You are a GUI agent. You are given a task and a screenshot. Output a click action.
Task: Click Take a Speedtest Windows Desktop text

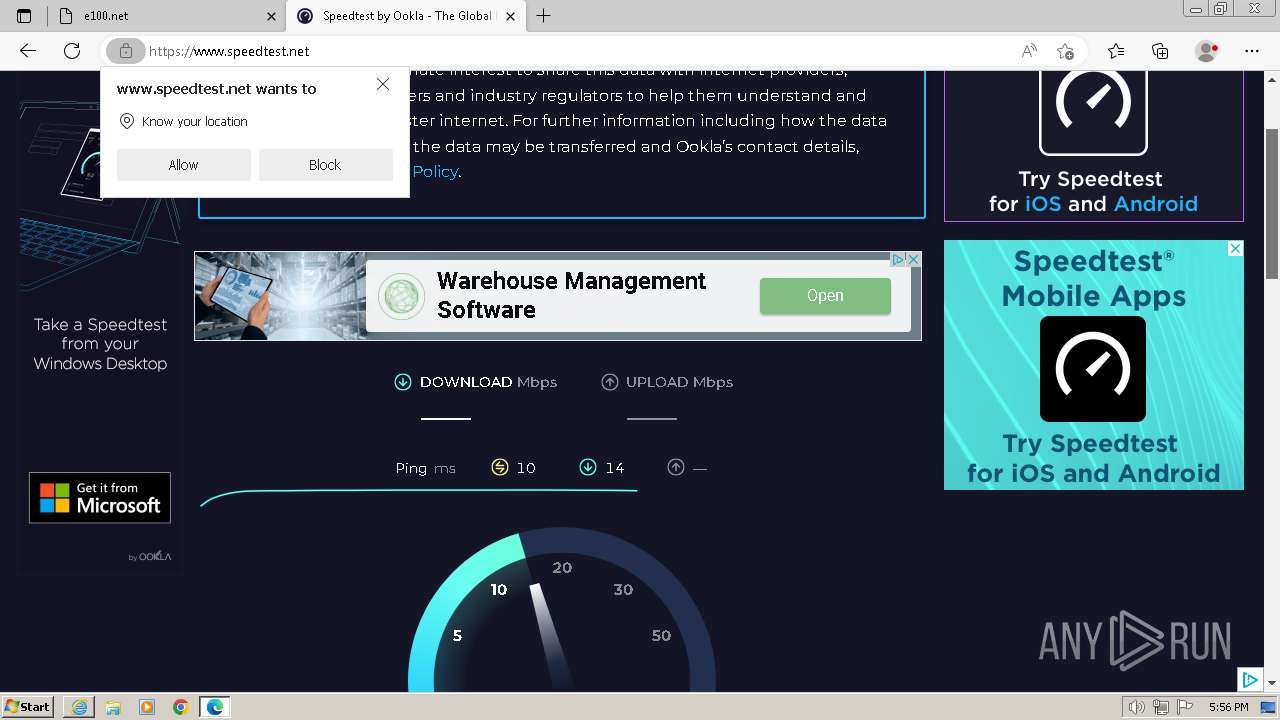[100, 344]
